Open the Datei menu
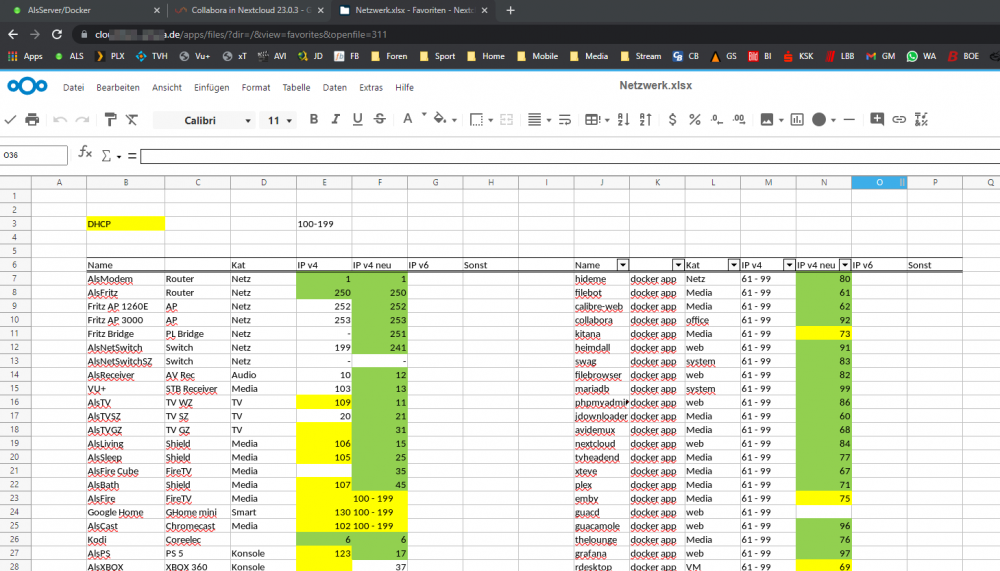The height and width of the screenshot is (571, 1000). coord(73,87)
